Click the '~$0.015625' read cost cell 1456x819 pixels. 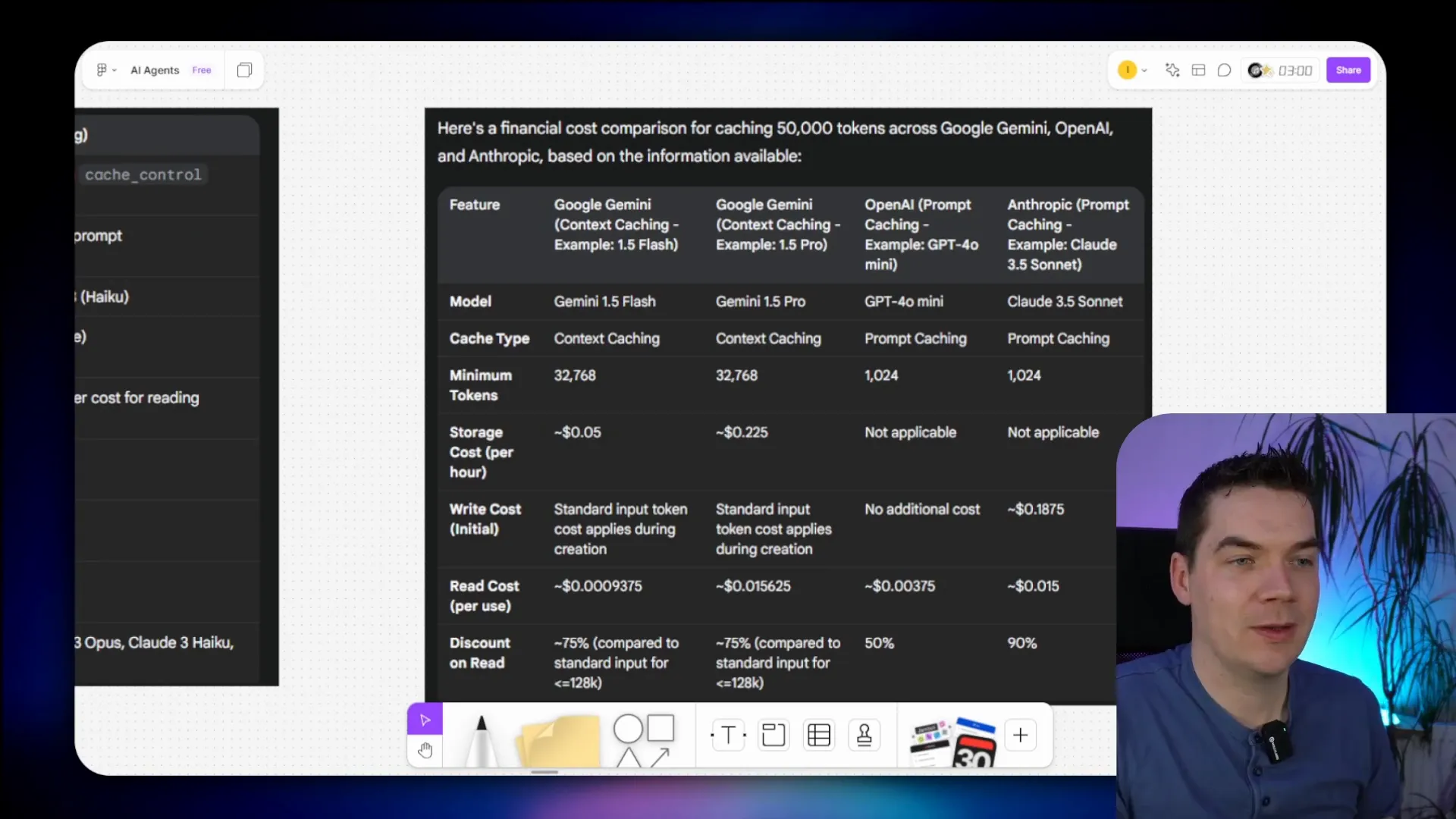point(753,586)
